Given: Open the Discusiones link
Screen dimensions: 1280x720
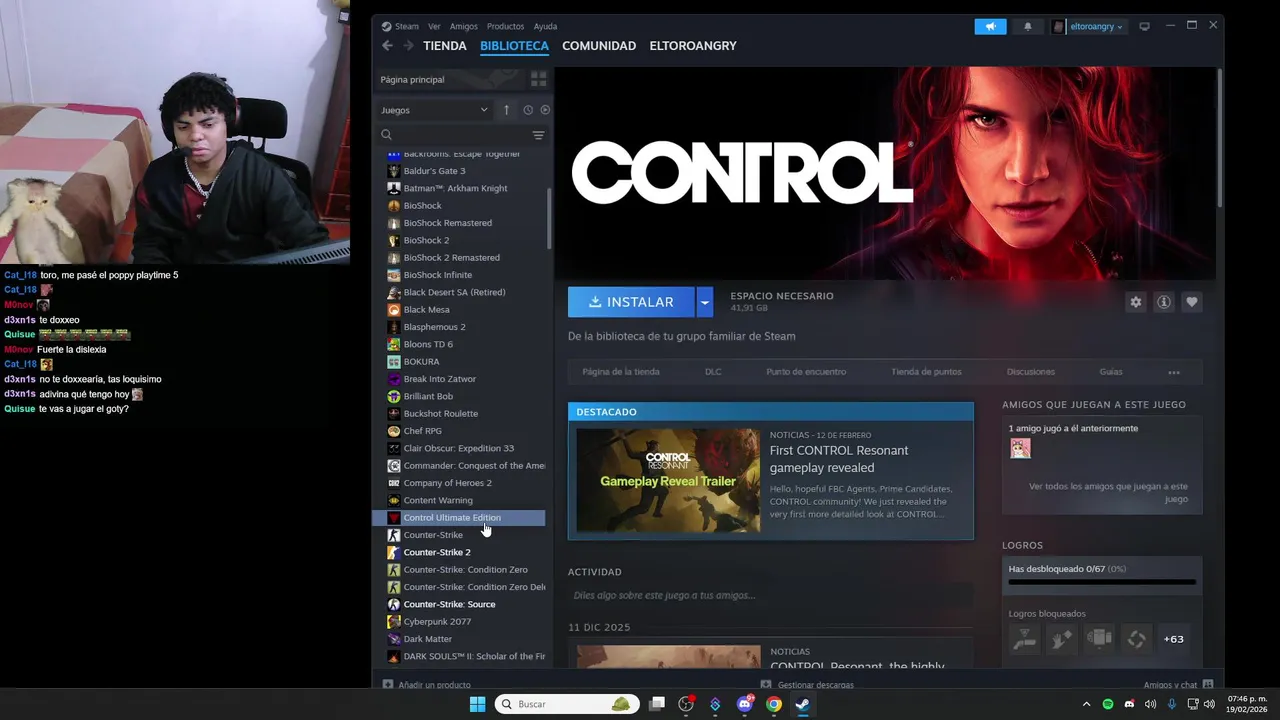Looking at the screenshot, I should click(x=1031, y=372).
